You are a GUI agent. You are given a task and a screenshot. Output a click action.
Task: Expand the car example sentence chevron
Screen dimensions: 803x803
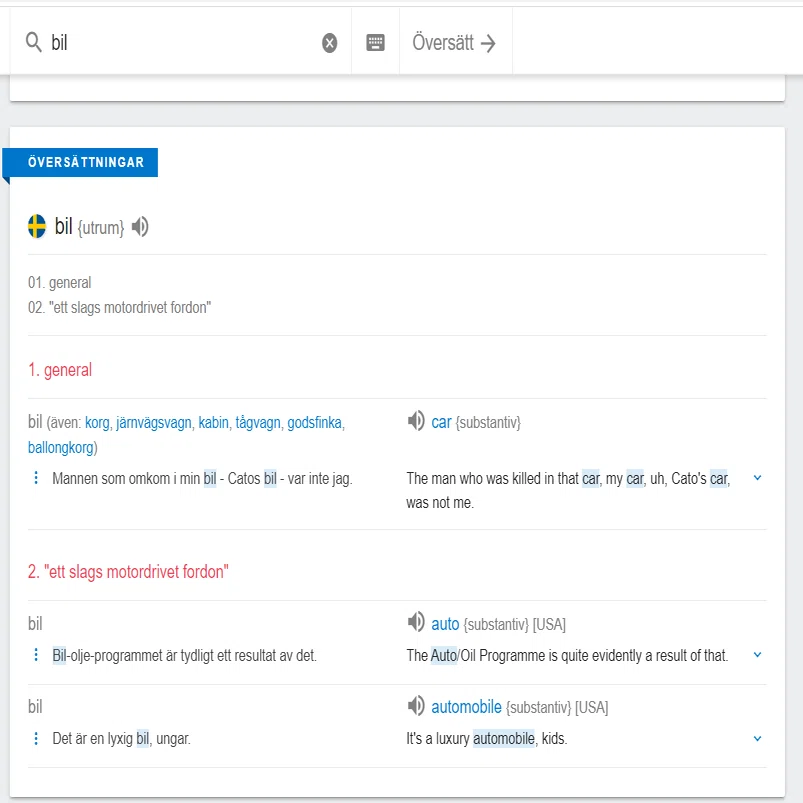coord(757,478)
